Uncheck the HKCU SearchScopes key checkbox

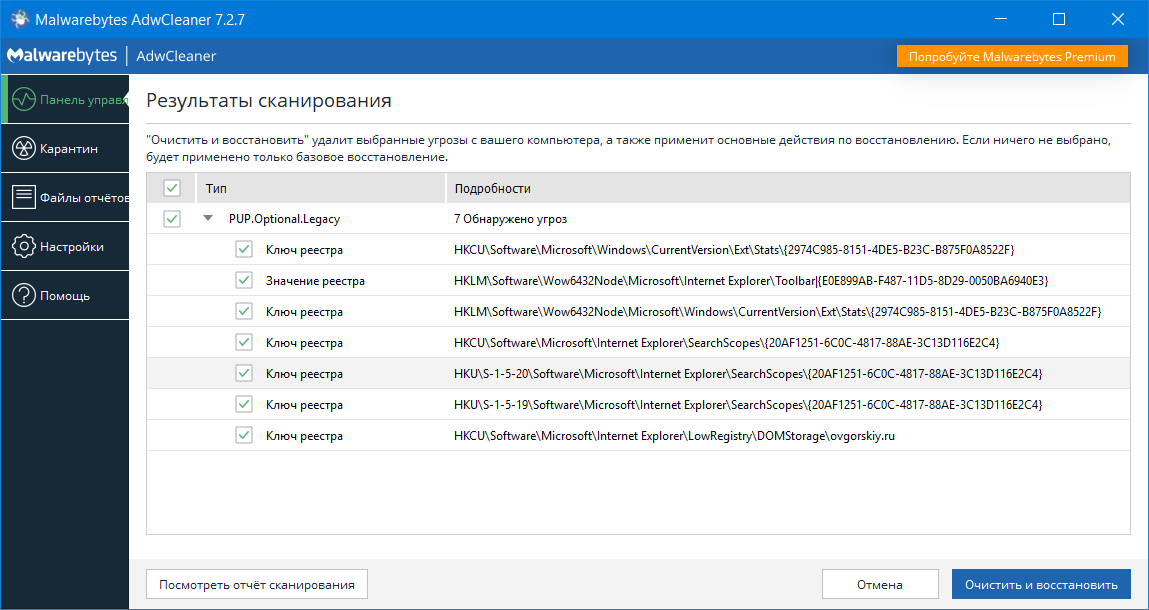pos(244,342)
